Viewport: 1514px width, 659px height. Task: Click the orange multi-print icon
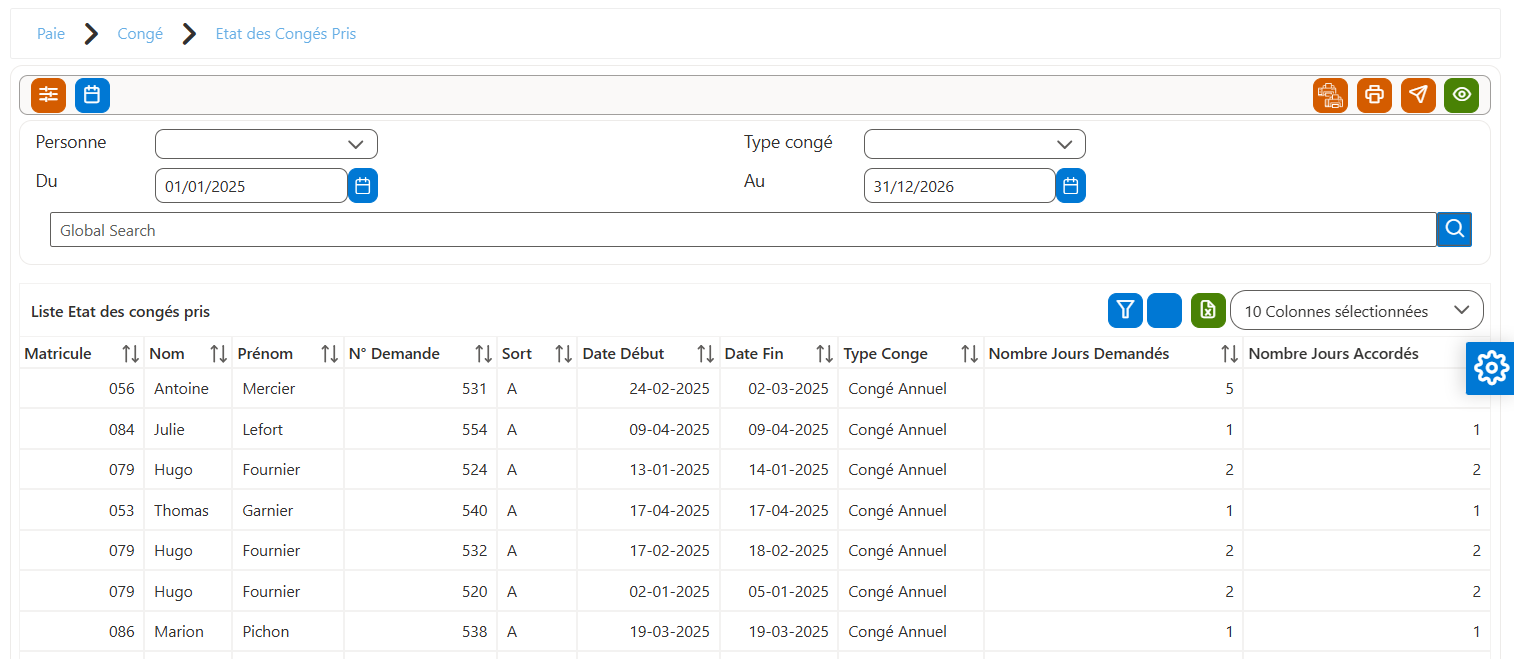tap(1330, 95)
